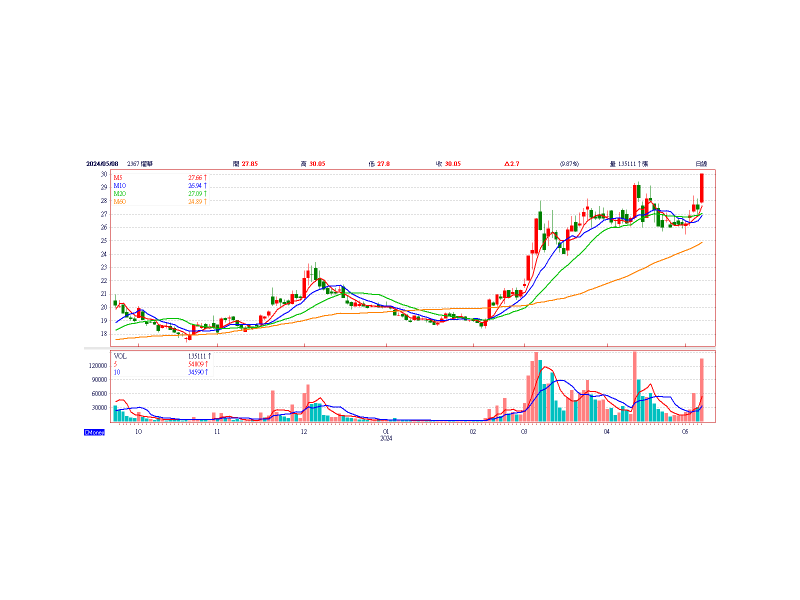Click the 2367 stock name in header
The width and height of the screenshot is (800, 600).
(x=141, y=163)
